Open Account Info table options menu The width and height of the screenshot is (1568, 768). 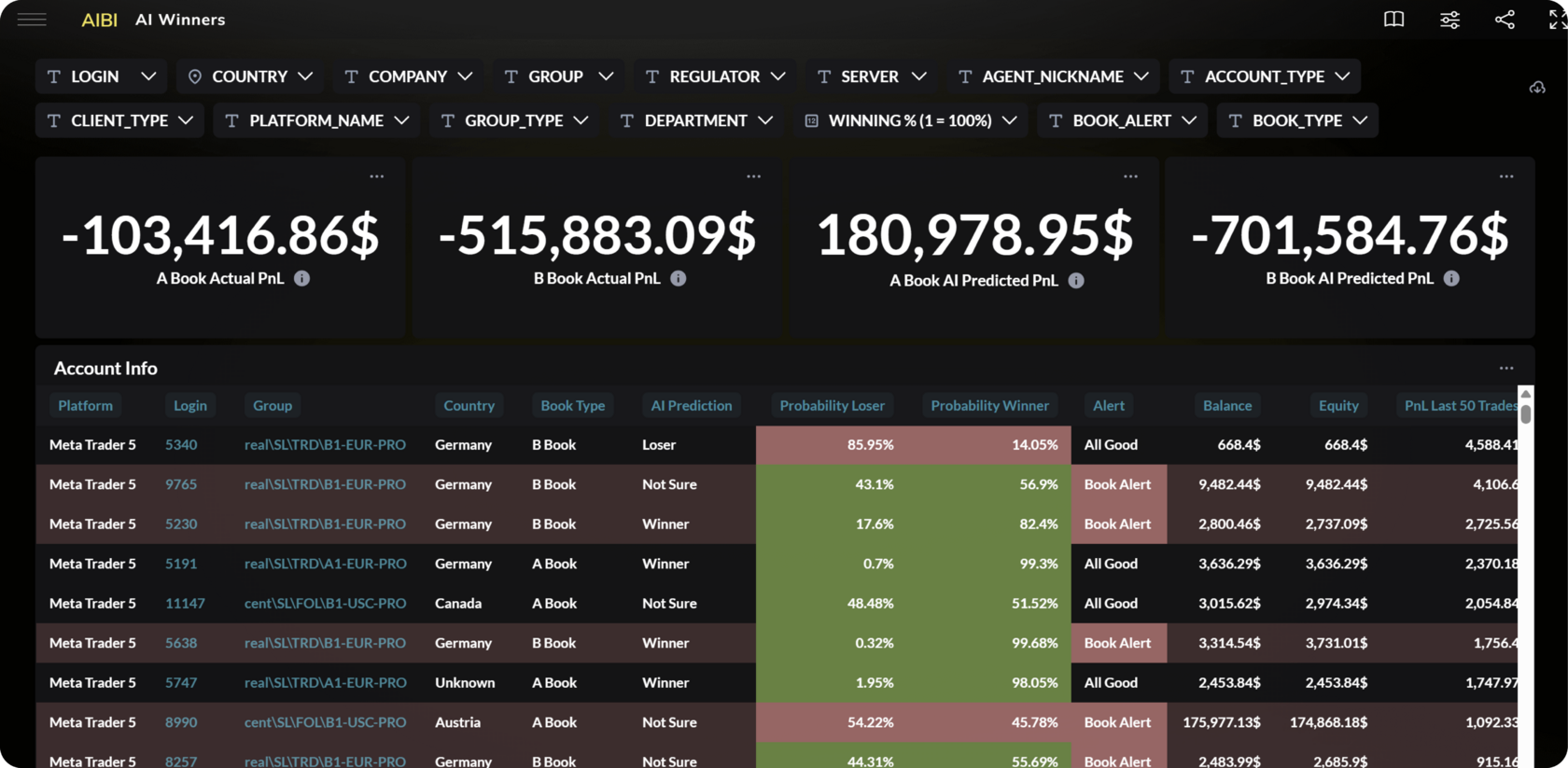point(1506,369)
